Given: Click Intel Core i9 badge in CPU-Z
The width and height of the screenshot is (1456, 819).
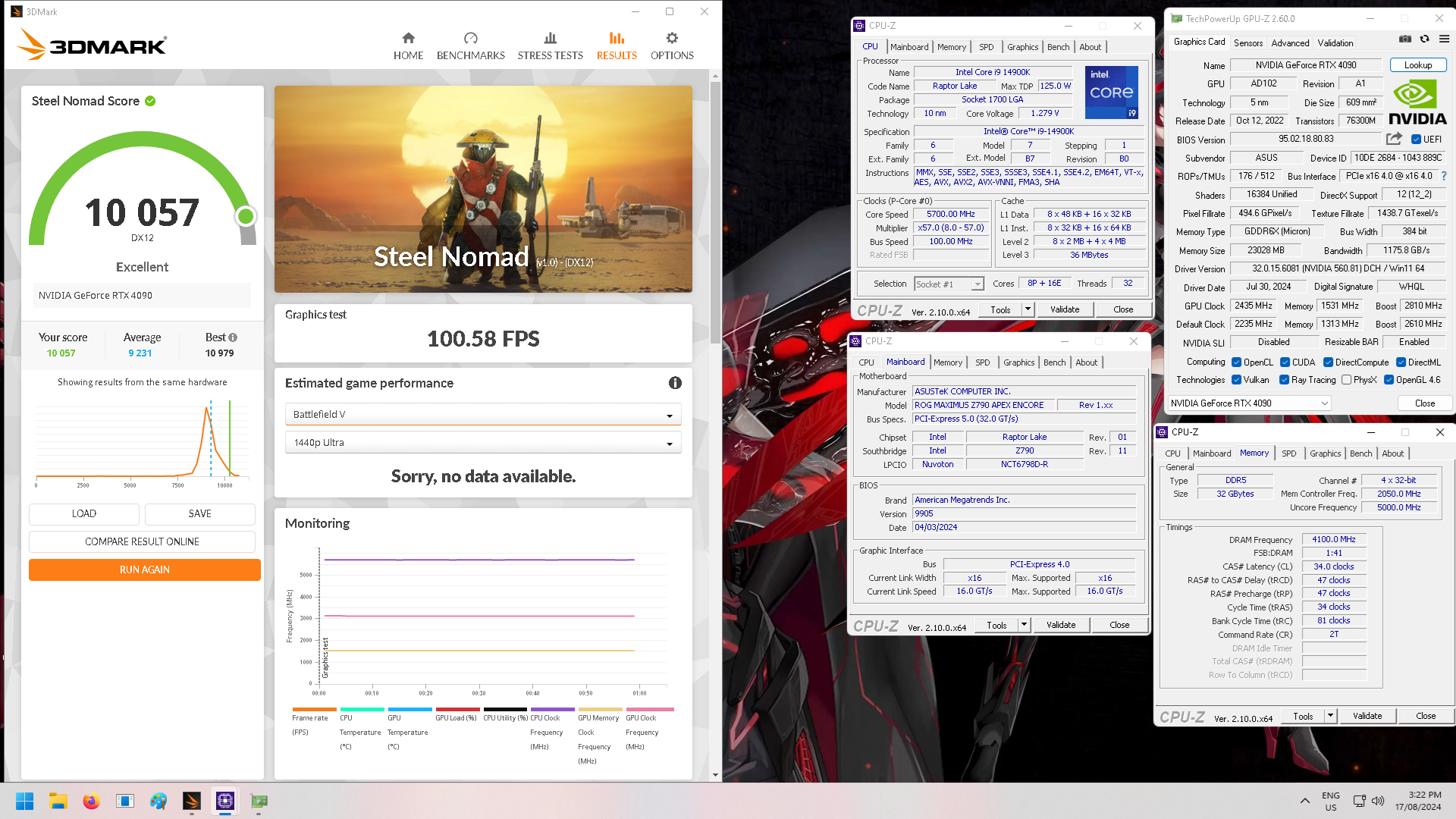Looking at the screenshot, I should (1111, 93).
